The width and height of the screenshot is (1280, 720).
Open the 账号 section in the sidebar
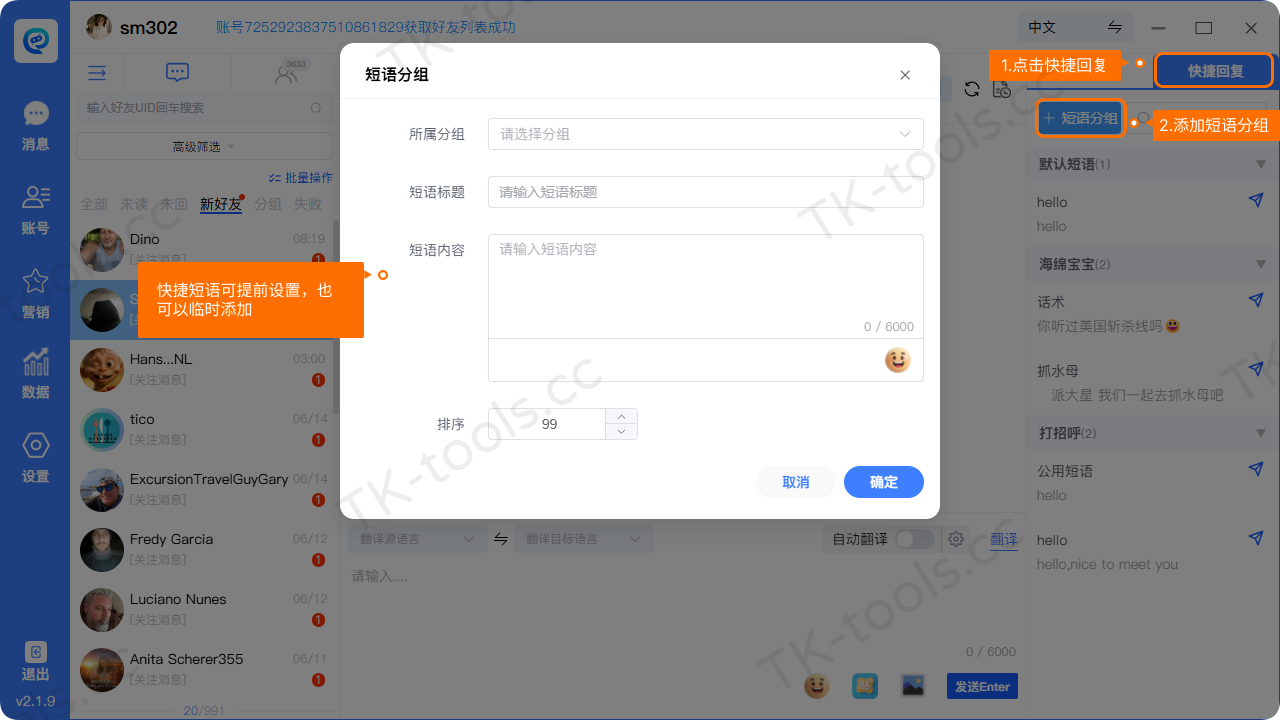point(35,210)
